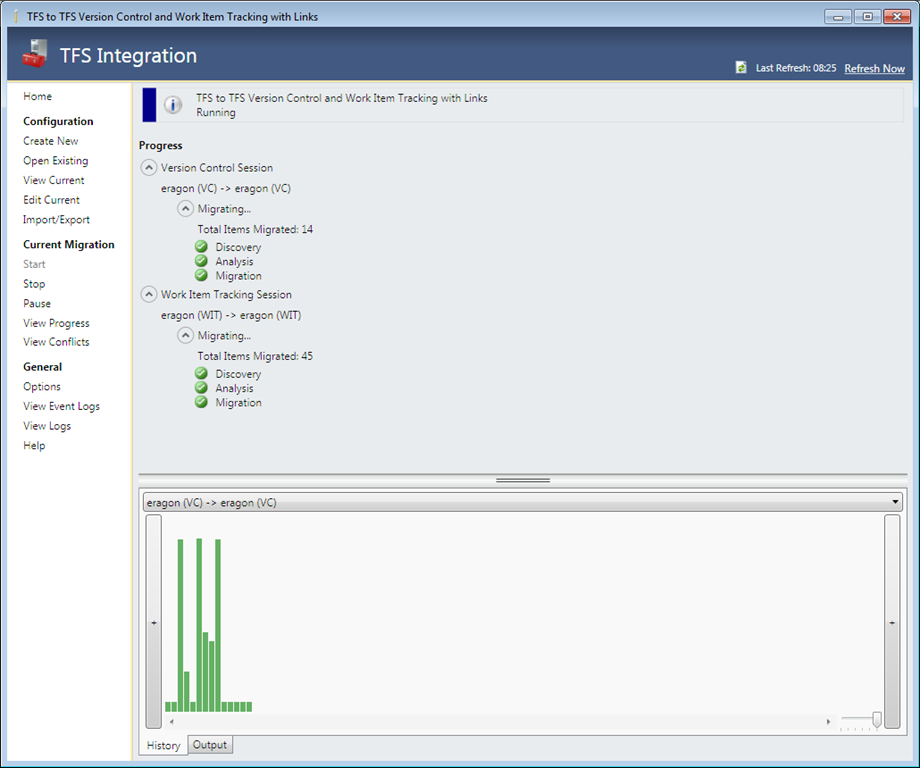
Task: Select the History tab
Action: pos(164,745)
